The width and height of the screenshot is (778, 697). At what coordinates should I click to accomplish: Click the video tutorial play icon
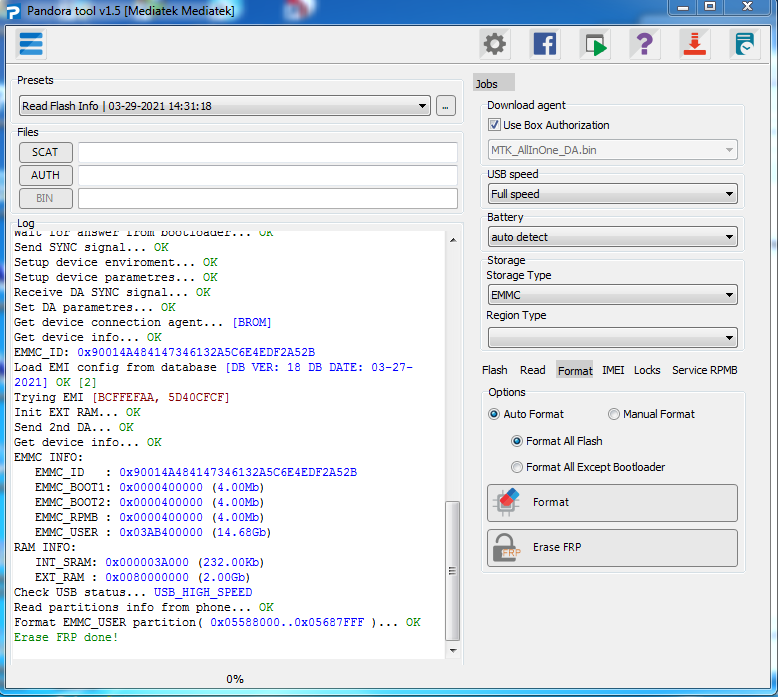(x=595, y=44)
